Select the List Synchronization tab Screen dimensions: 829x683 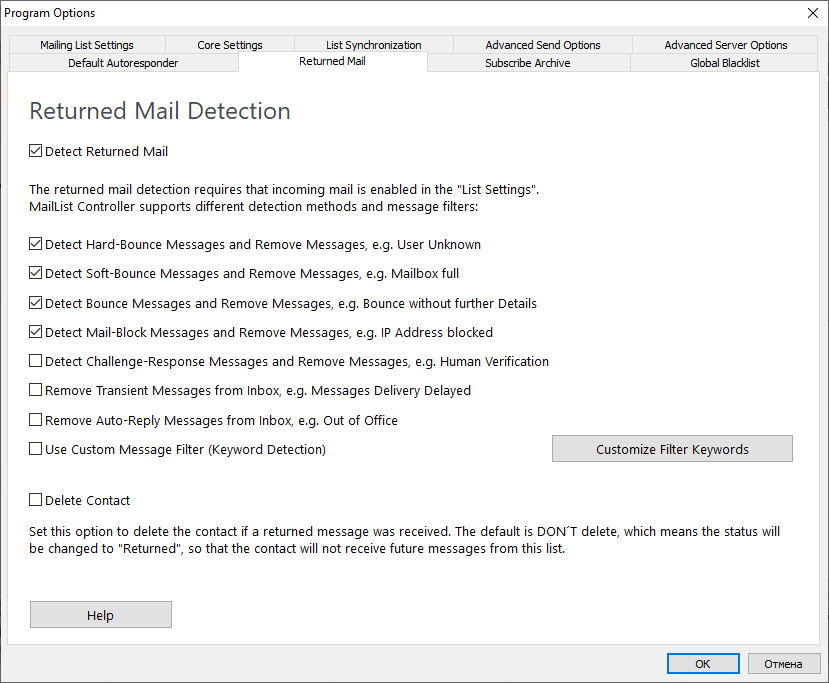373,45
